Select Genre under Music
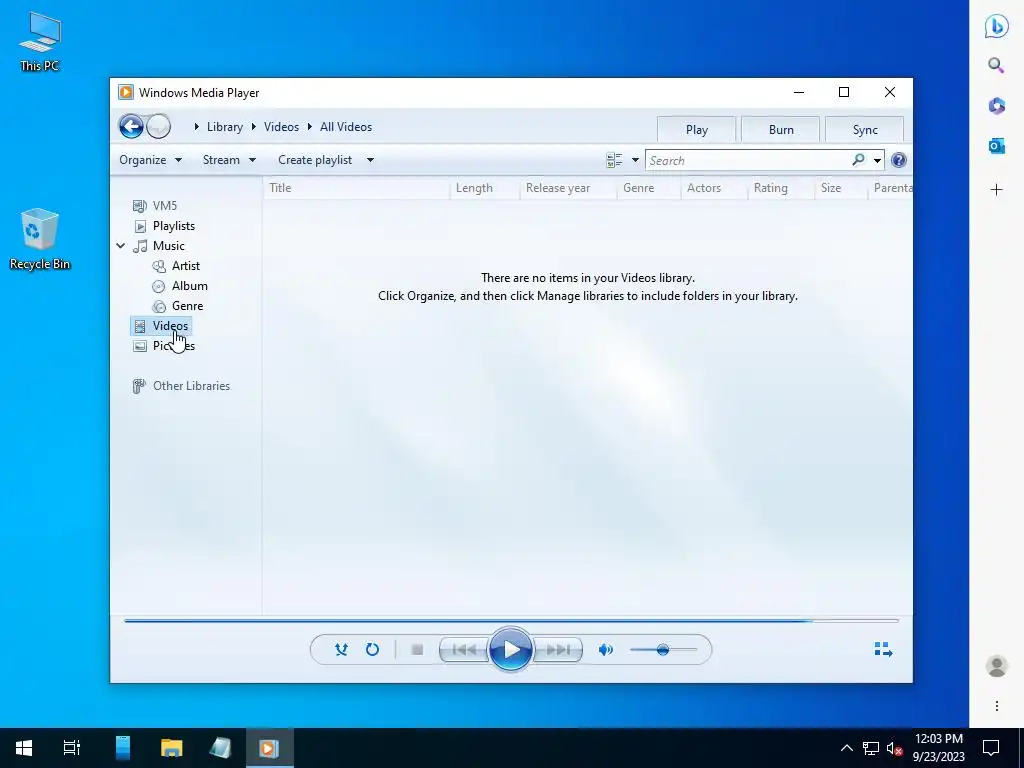 click(187, 306)
